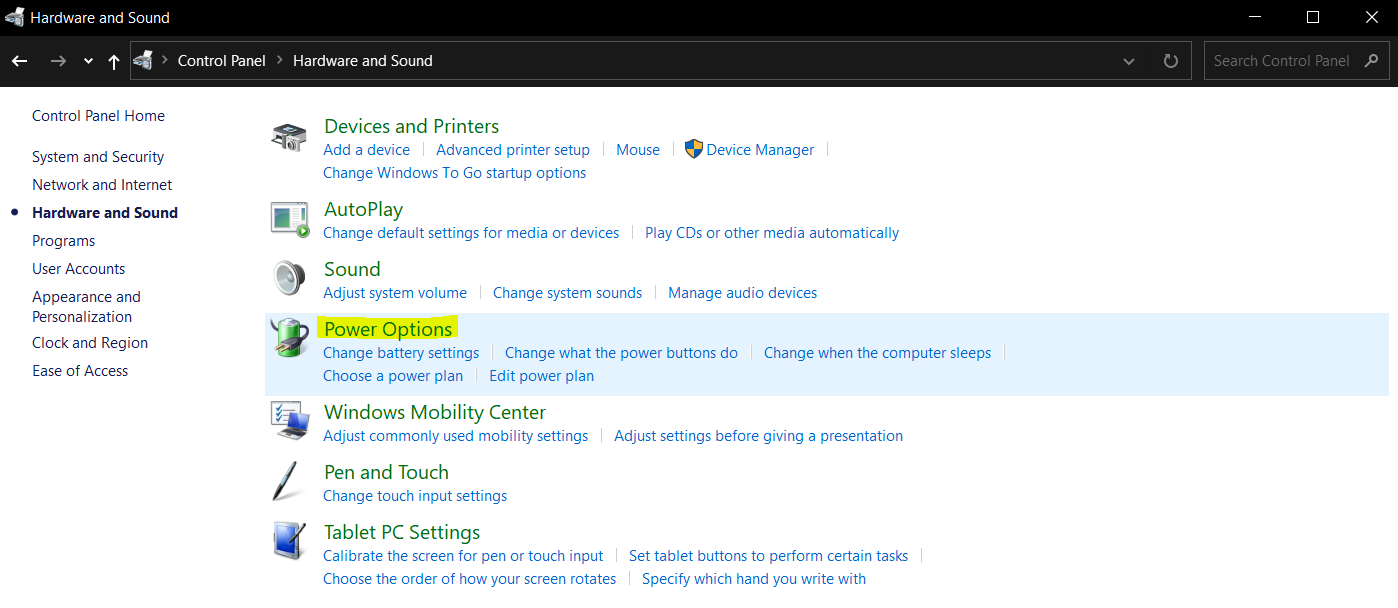Open Calibrate the screen for pen link

point(463,556)
